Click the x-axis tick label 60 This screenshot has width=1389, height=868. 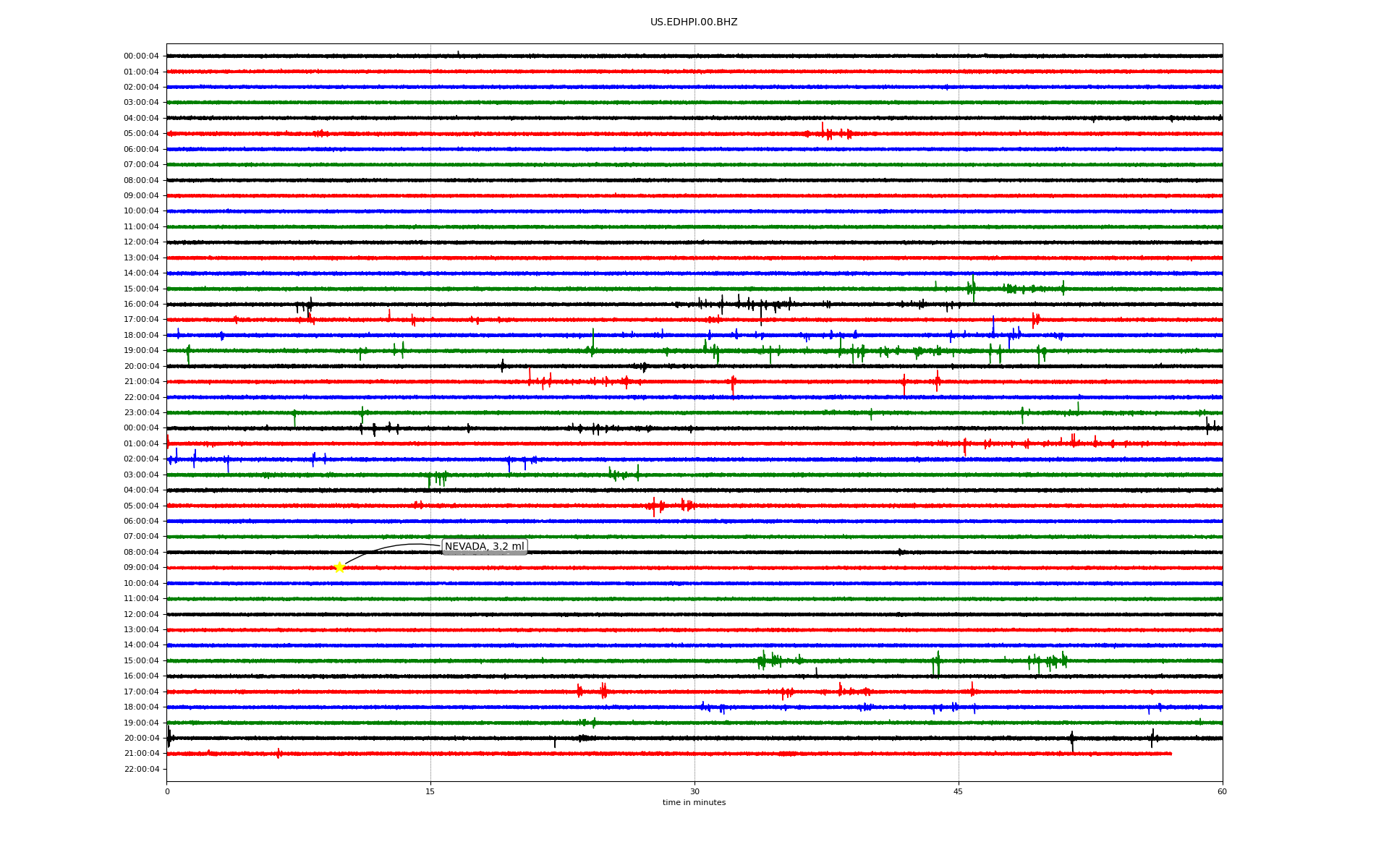(1222, 791)
